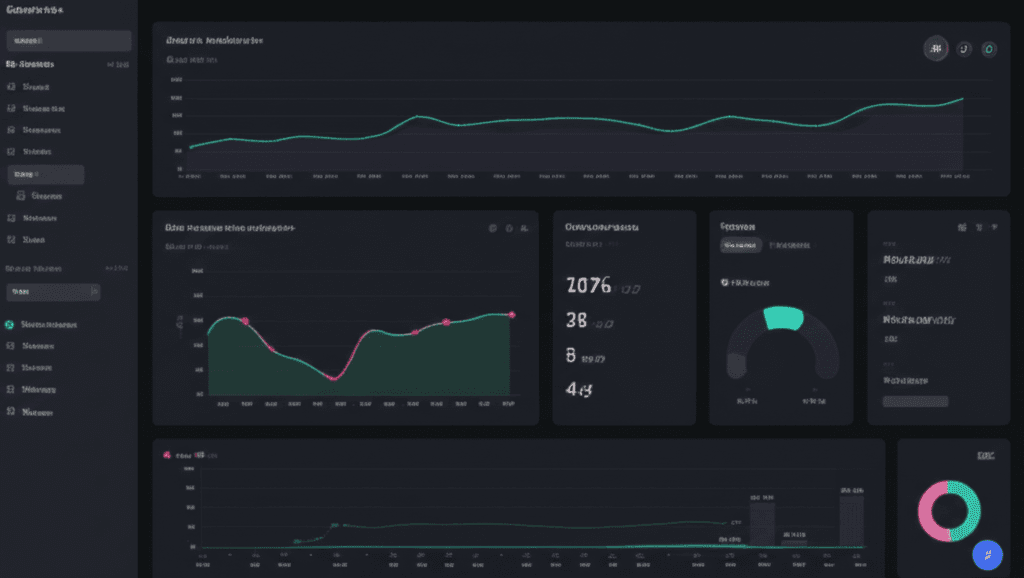Click the progress bar on the right-hand summary card
The image size is (1024, 578).
click(x=914, y=400)
